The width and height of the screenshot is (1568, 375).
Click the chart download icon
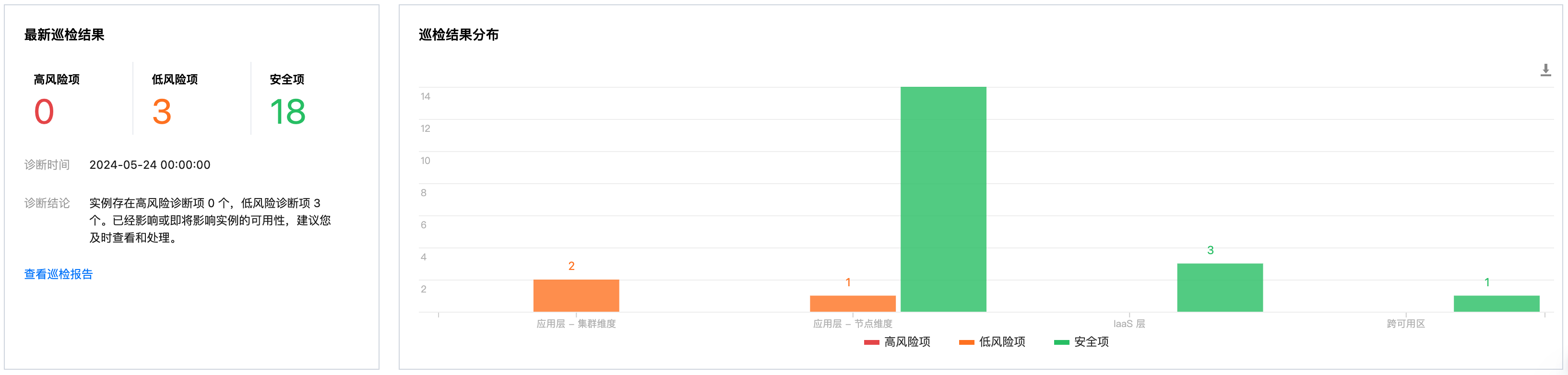point(1545,70)
